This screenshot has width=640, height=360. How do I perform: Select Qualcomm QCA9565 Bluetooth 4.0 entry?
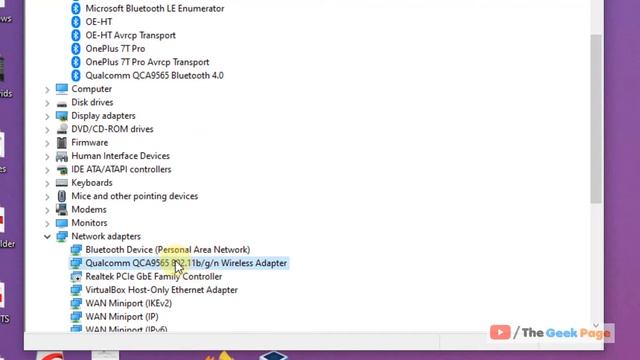[x=154, y=76]
